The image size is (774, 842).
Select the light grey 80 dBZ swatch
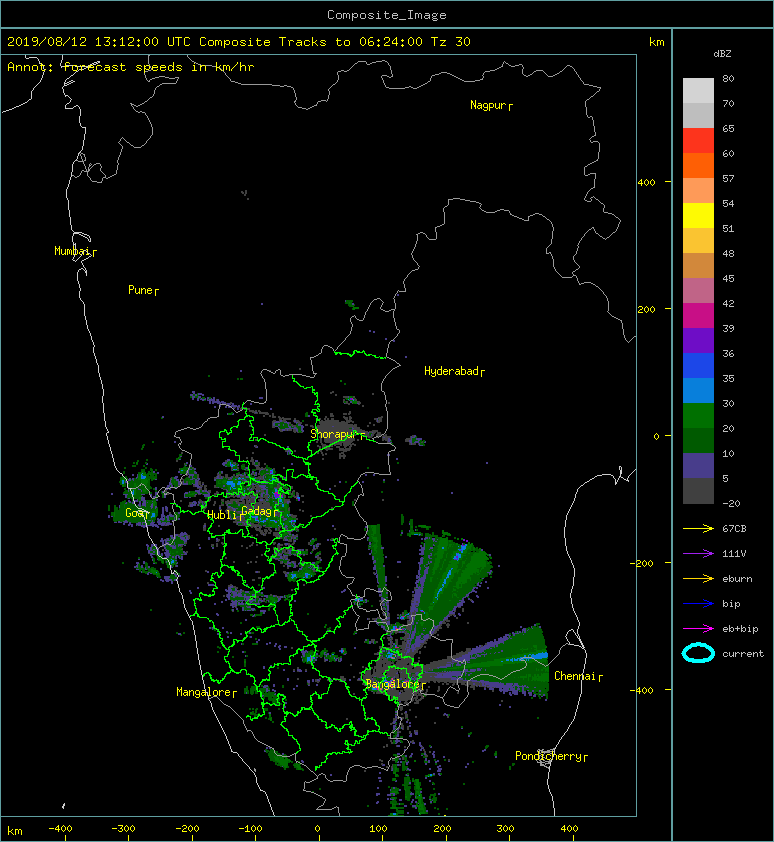click(698, 90)
